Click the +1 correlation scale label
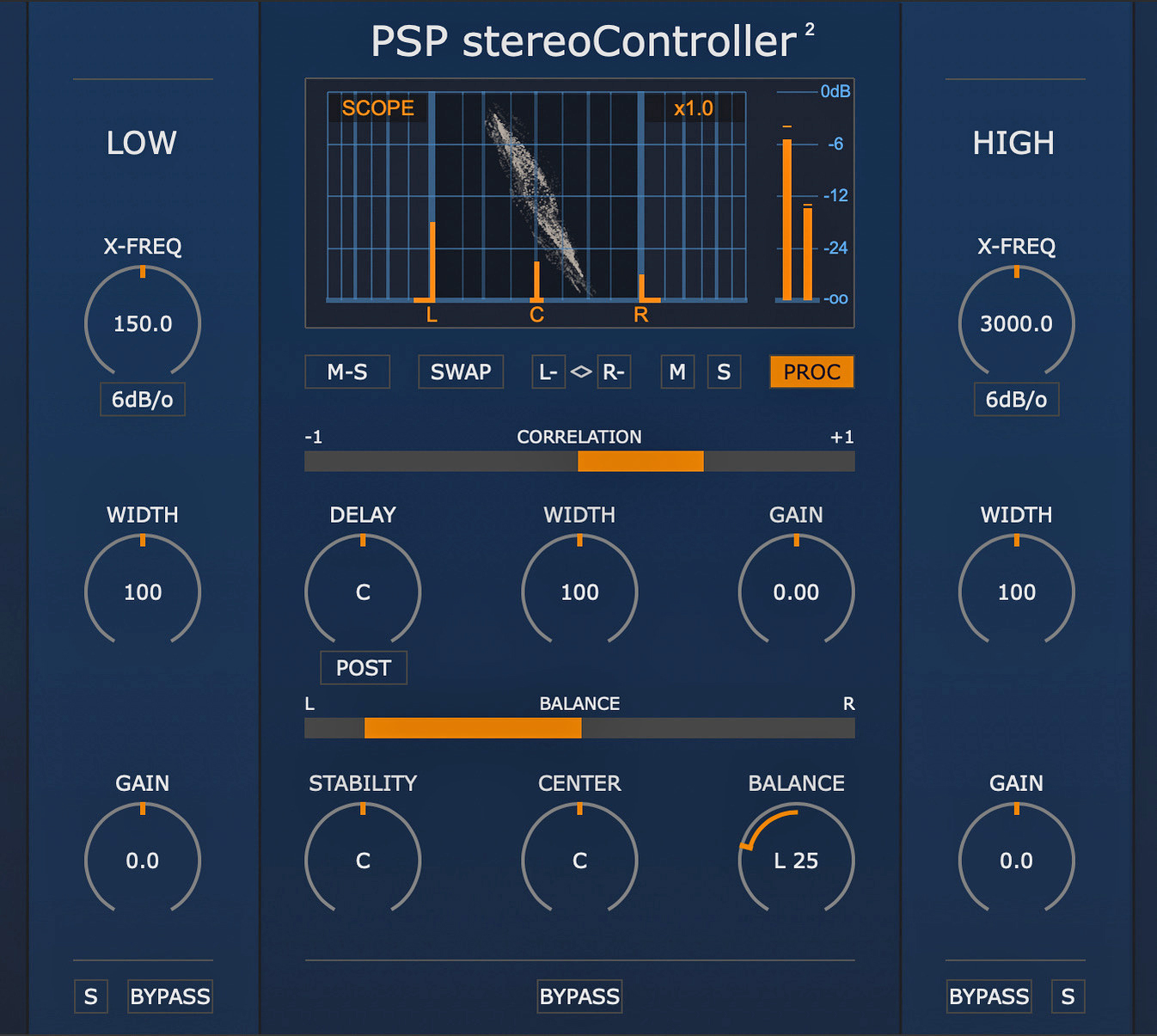This screenshot has width=1157, height=1036. 842,437
